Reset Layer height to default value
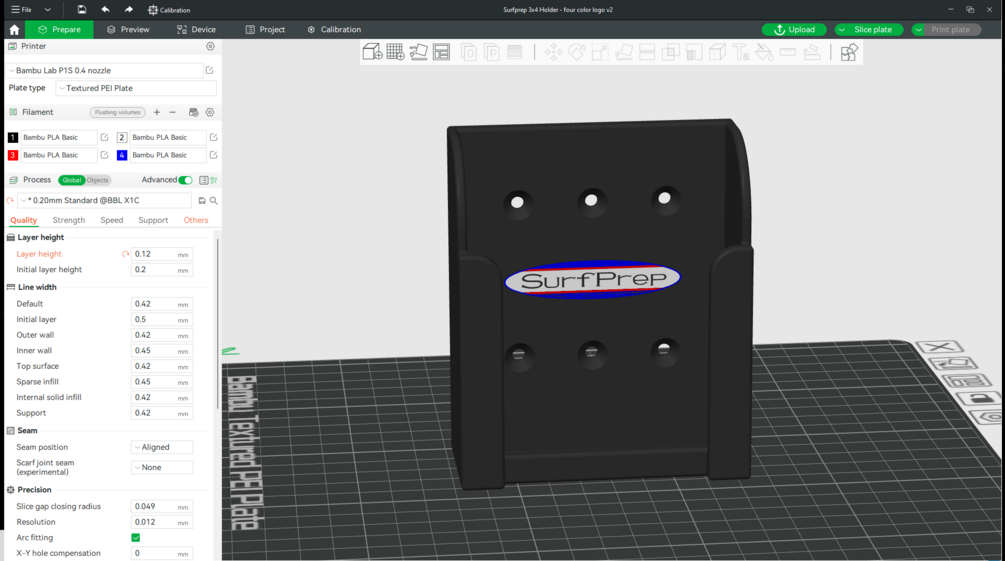1005x561 pixels. click(126, 254)
